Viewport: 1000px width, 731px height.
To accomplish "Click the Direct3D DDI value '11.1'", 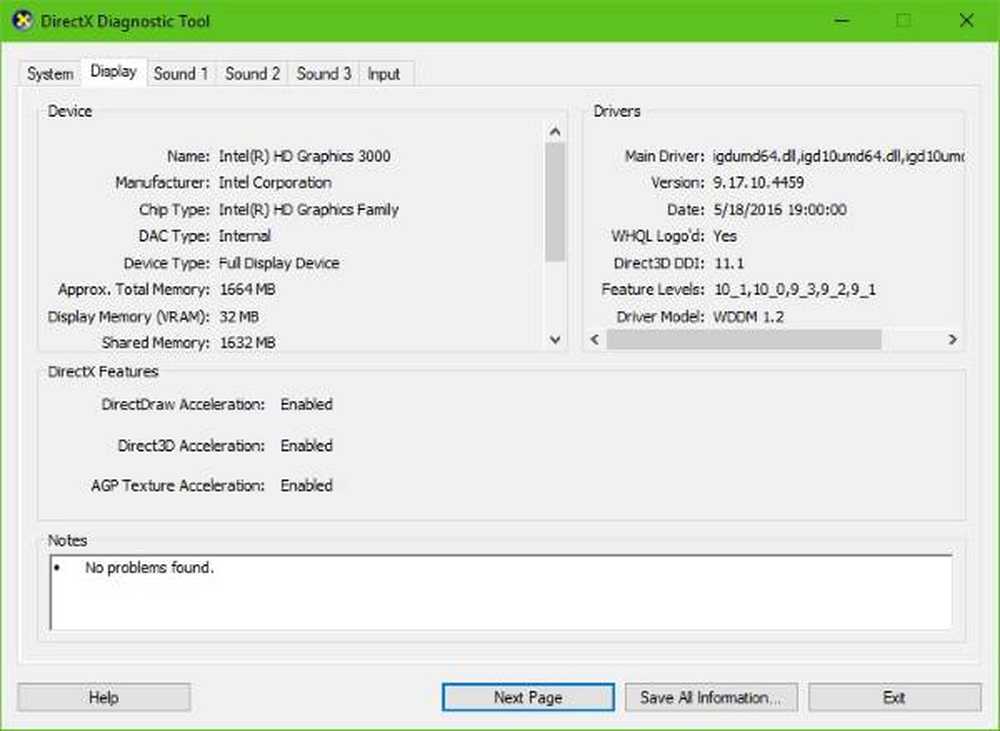I will click(729, 263).
